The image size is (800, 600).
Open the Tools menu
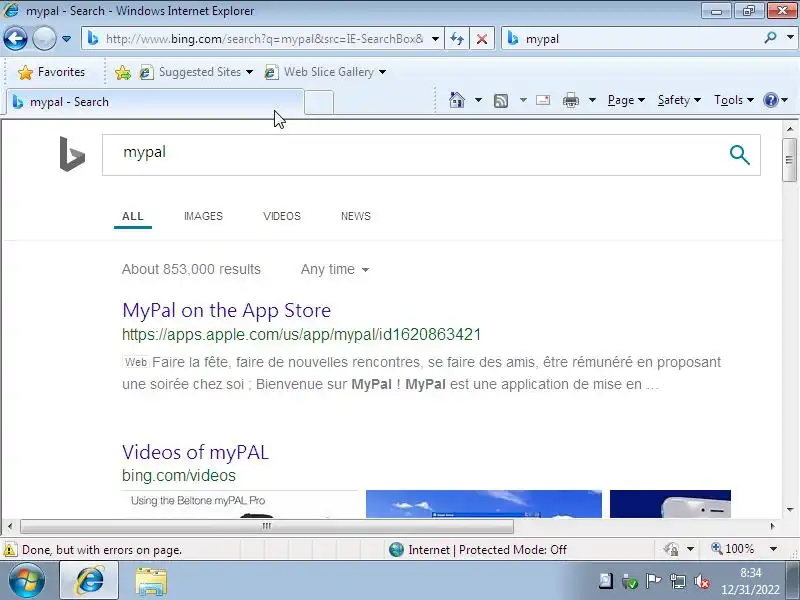(734, 100)
